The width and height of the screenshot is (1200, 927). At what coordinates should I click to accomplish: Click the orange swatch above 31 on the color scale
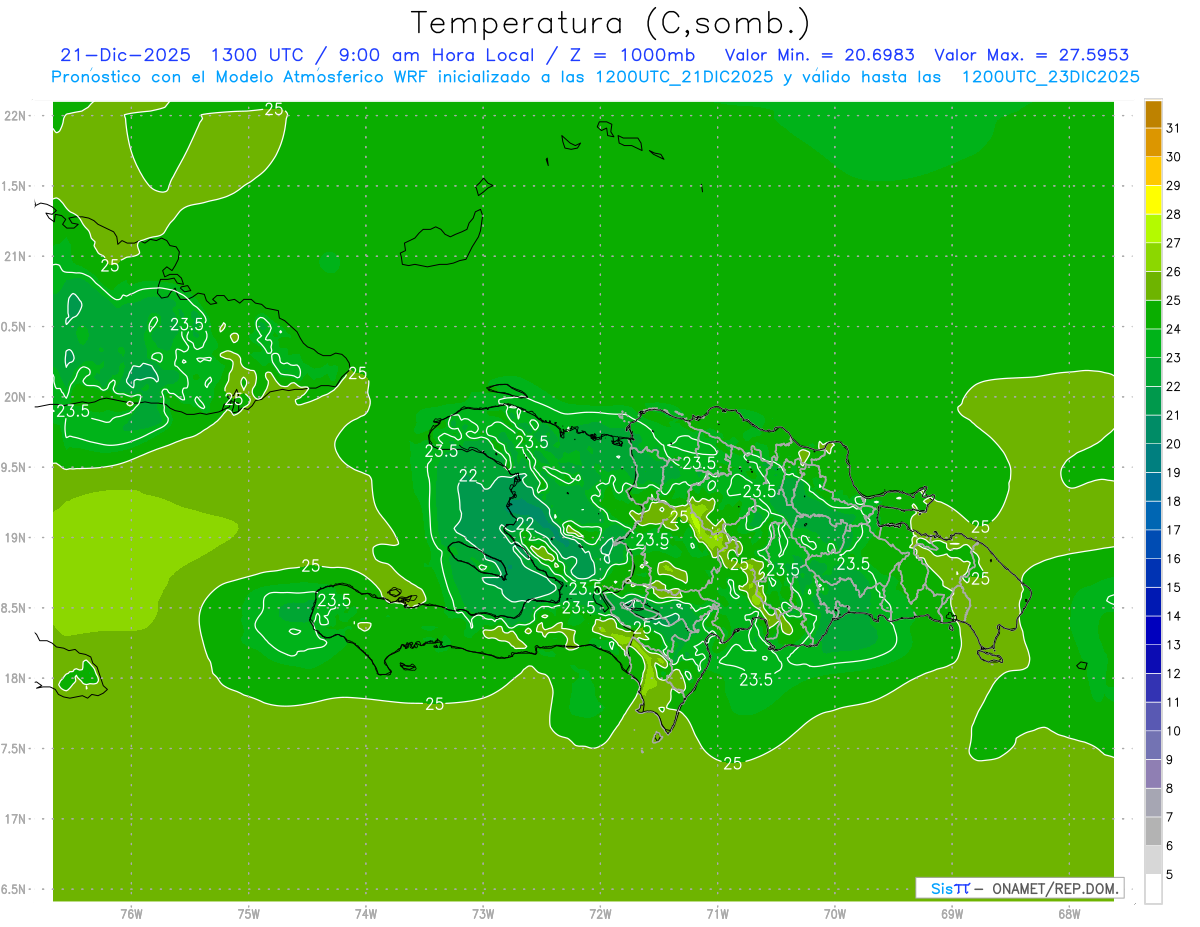coord(1153,115)
